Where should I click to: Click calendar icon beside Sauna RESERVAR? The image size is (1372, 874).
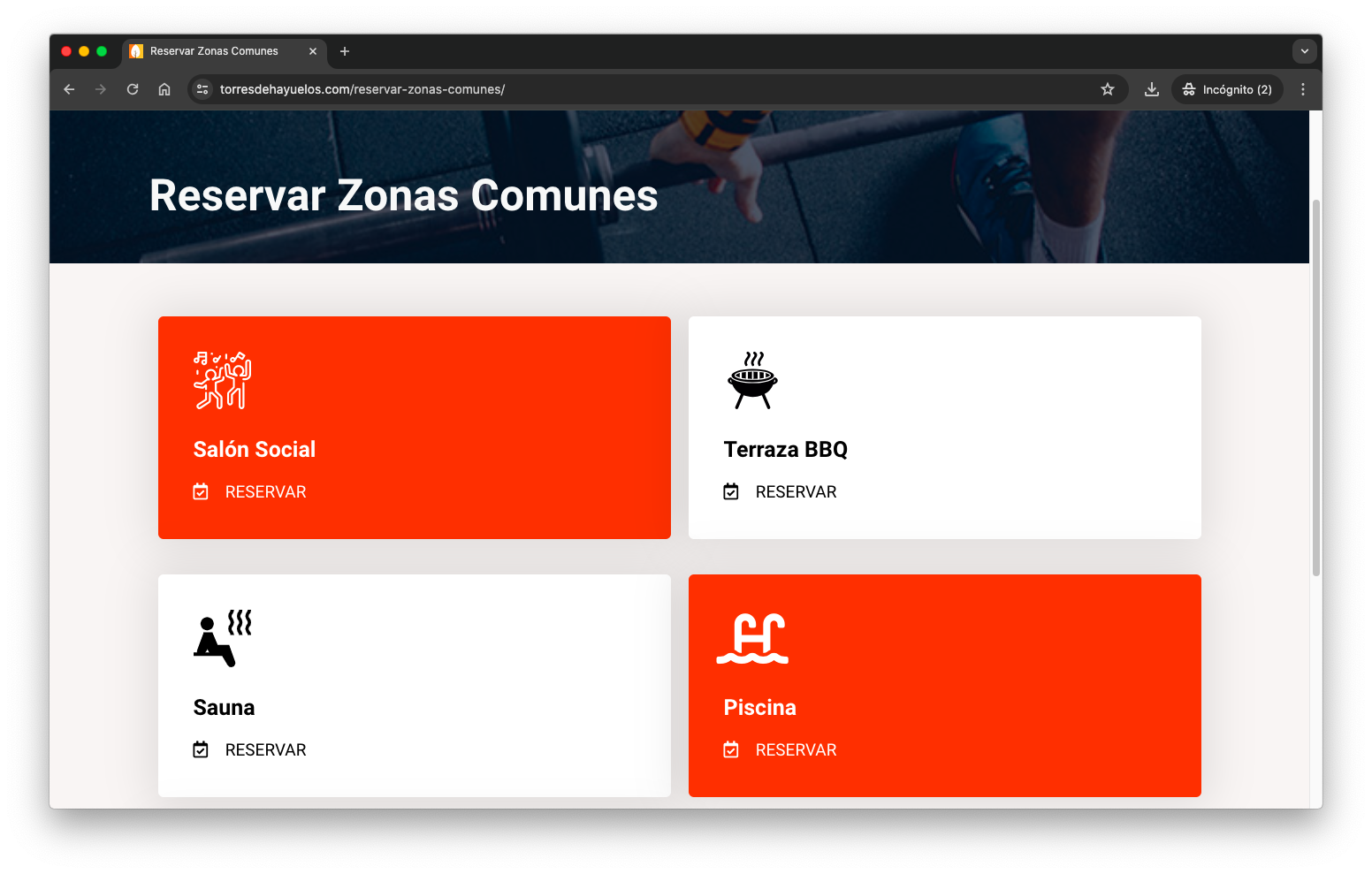(201, 749)
